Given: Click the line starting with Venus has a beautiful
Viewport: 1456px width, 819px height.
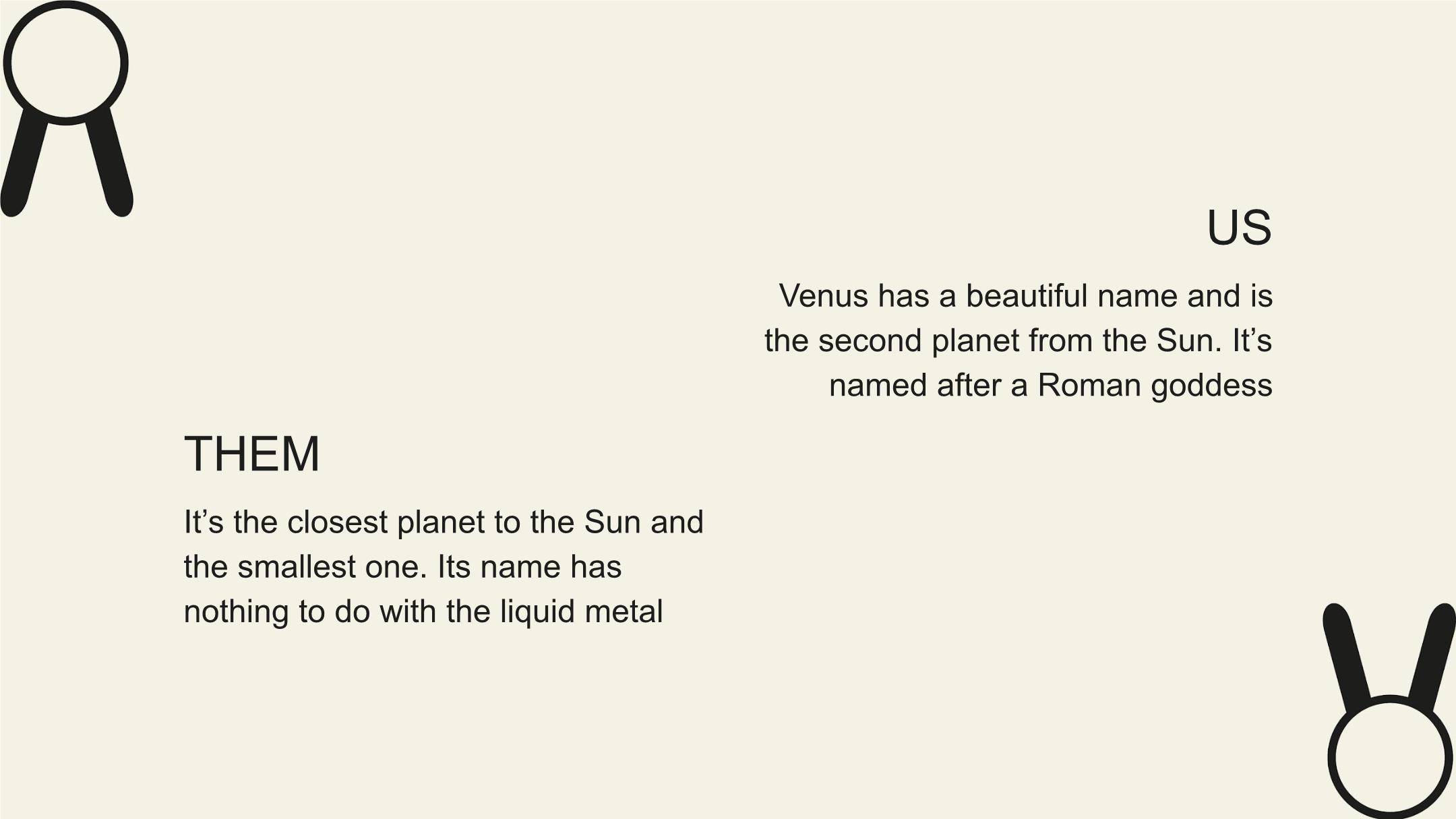Looking at the screenshot, I should click(1025, 296).
